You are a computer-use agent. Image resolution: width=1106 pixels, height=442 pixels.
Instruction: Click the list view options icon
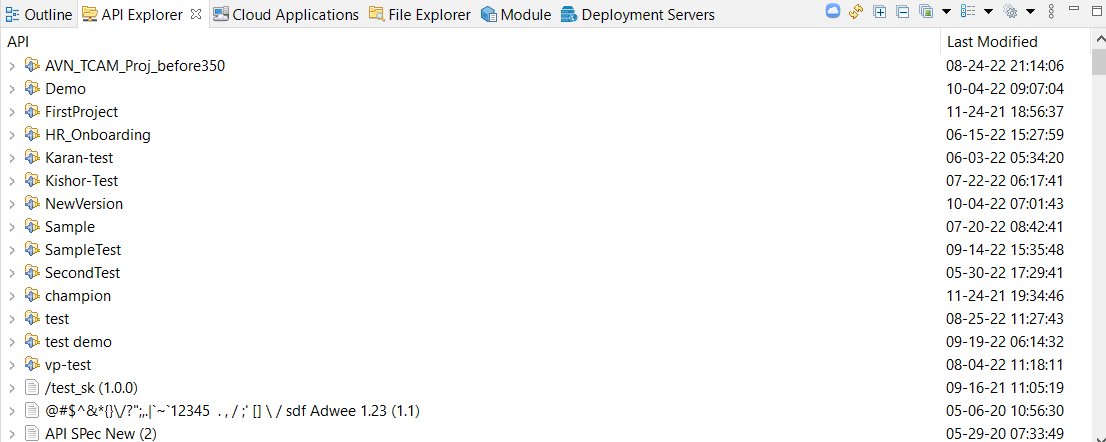tap(968, 12)
